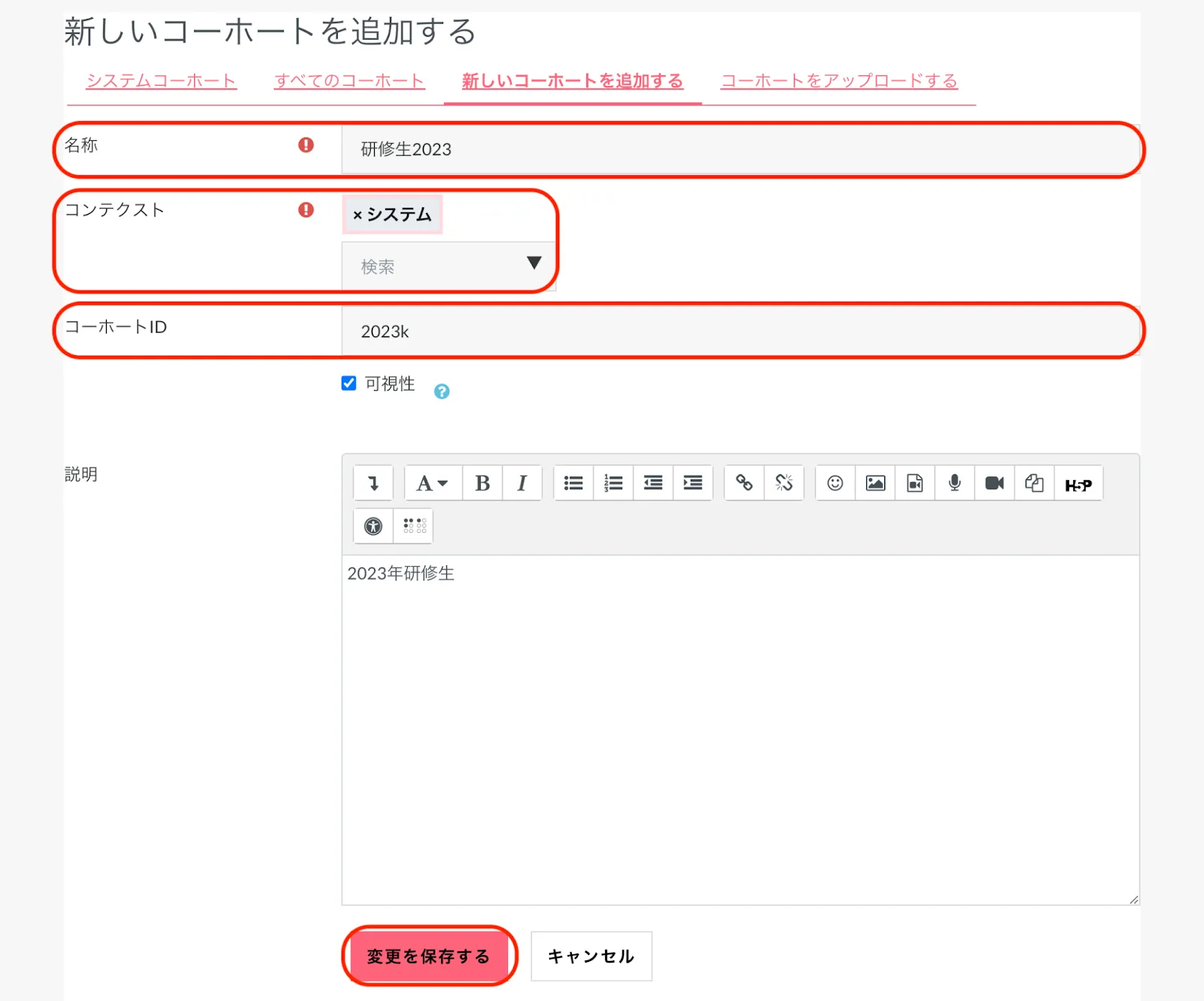Record video with camera icon

(x=994, y=483)
